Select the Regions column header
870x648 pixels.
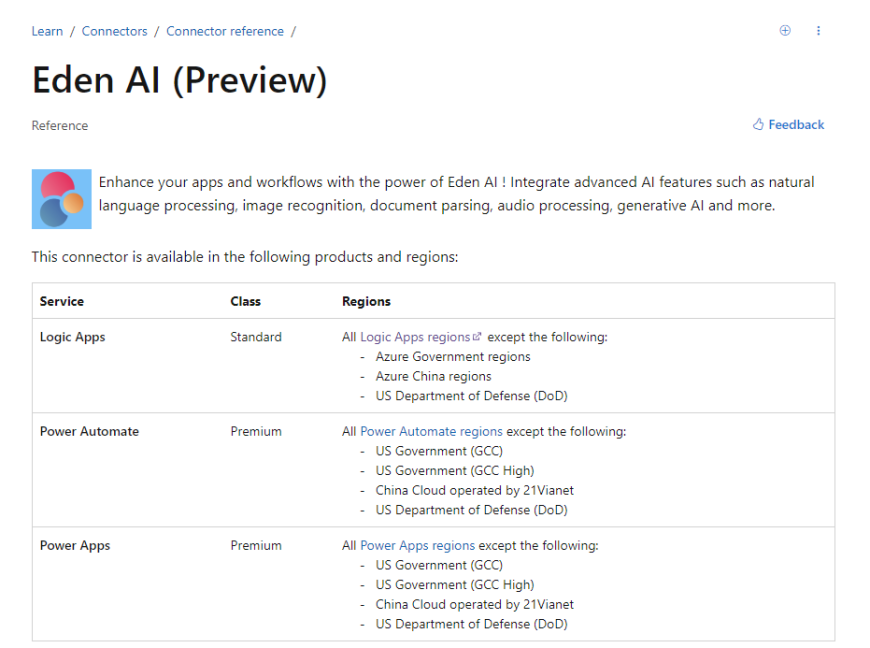click(x=365, y=301)
